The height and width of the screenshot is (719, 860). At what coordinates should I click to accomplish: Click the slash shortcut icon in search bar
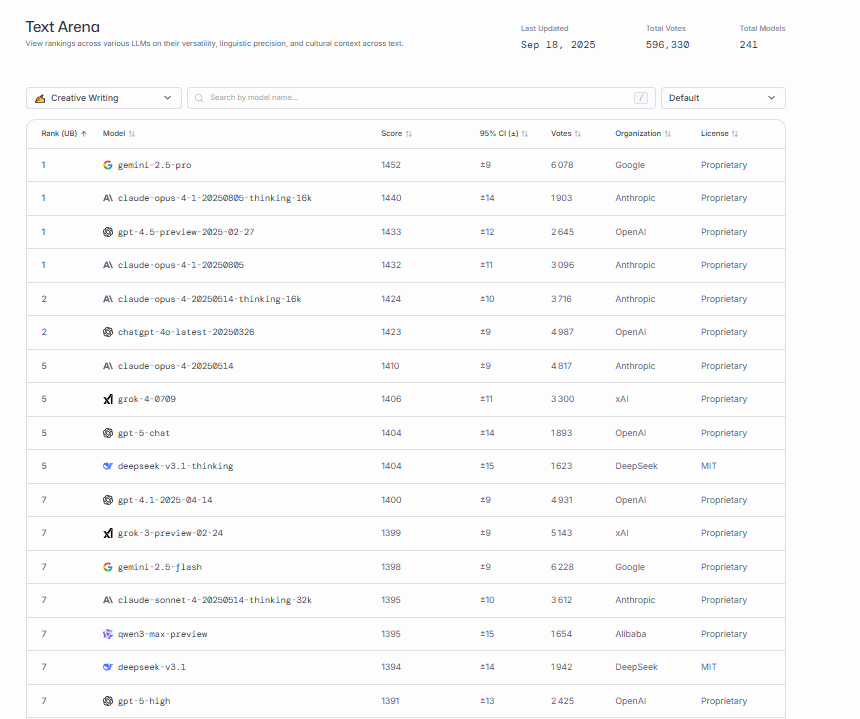click(640, 98)
